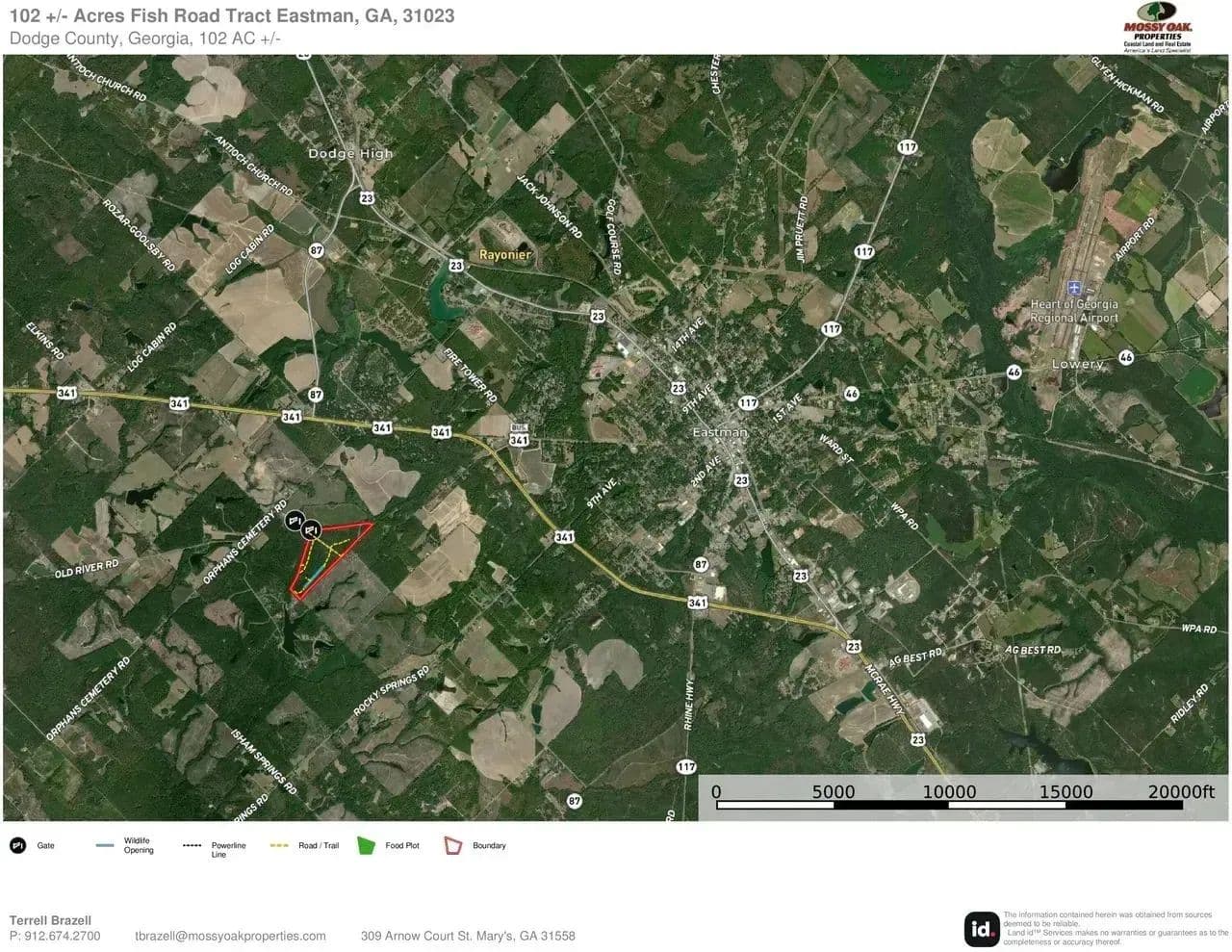
Task: Click the Eastman city label on map
Action: pos(719,433)
